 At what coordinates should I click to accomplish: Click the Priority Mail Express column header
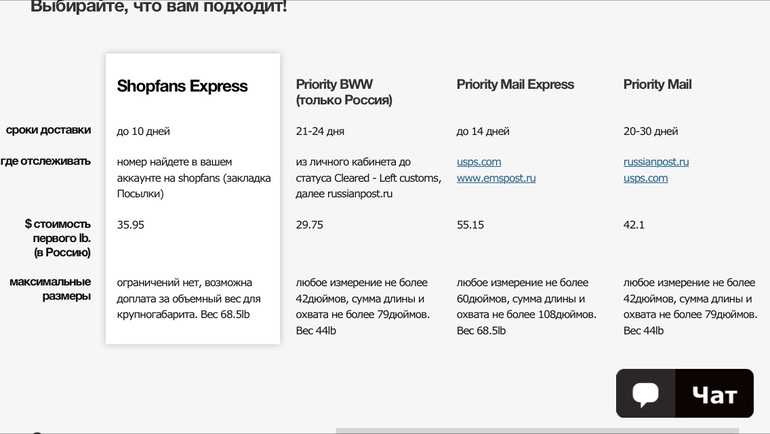pos(515,85)
